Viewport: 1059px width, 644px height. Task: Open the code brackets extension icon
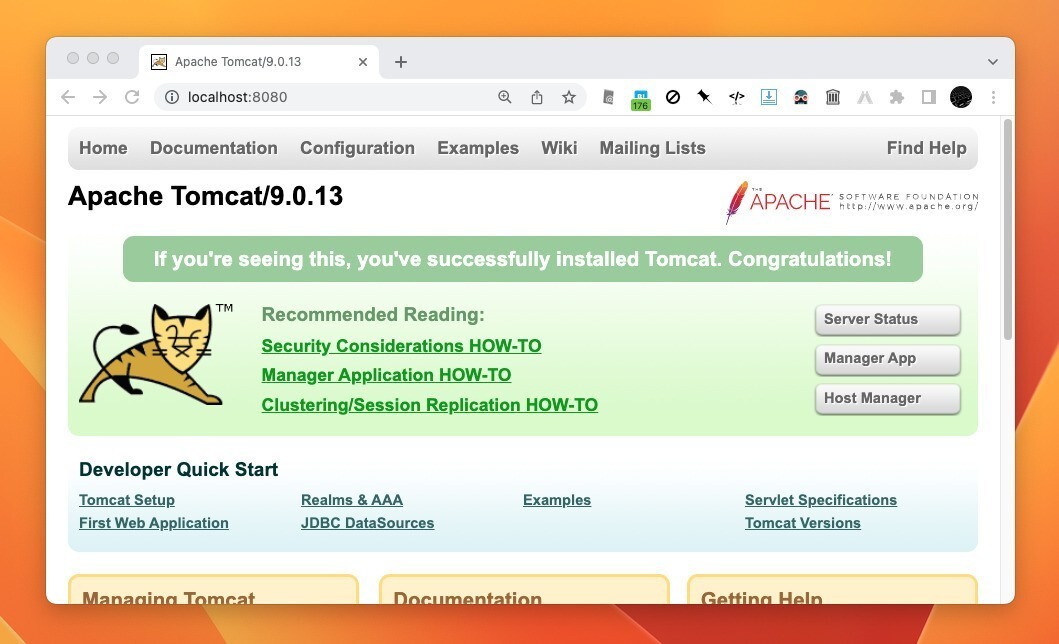tap(736, 97)
